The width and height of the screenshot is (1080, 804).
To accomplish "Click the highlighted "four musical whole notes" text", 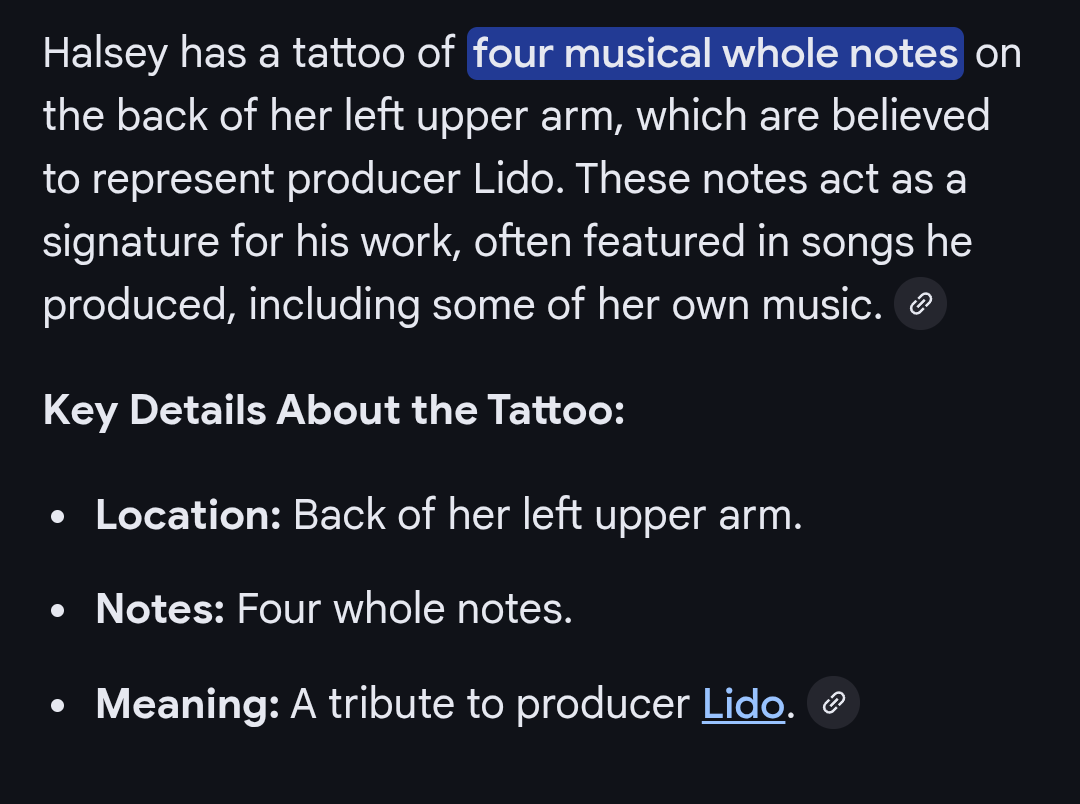I will pyautogui.click(x=715, y=53).
